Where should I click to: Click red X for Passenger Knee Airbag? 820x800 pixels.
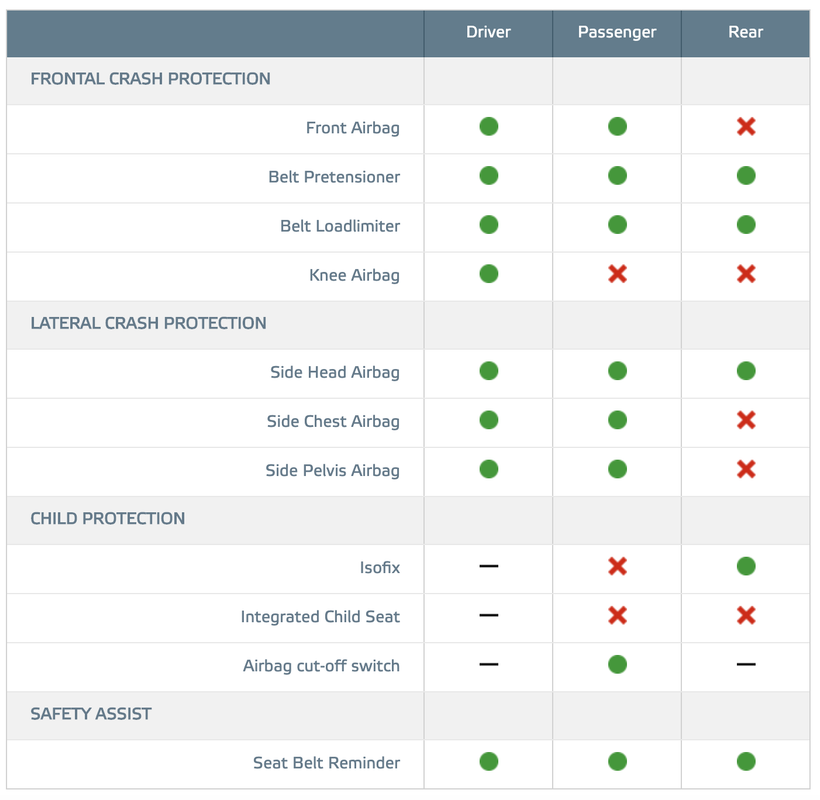tap(617, 273)
